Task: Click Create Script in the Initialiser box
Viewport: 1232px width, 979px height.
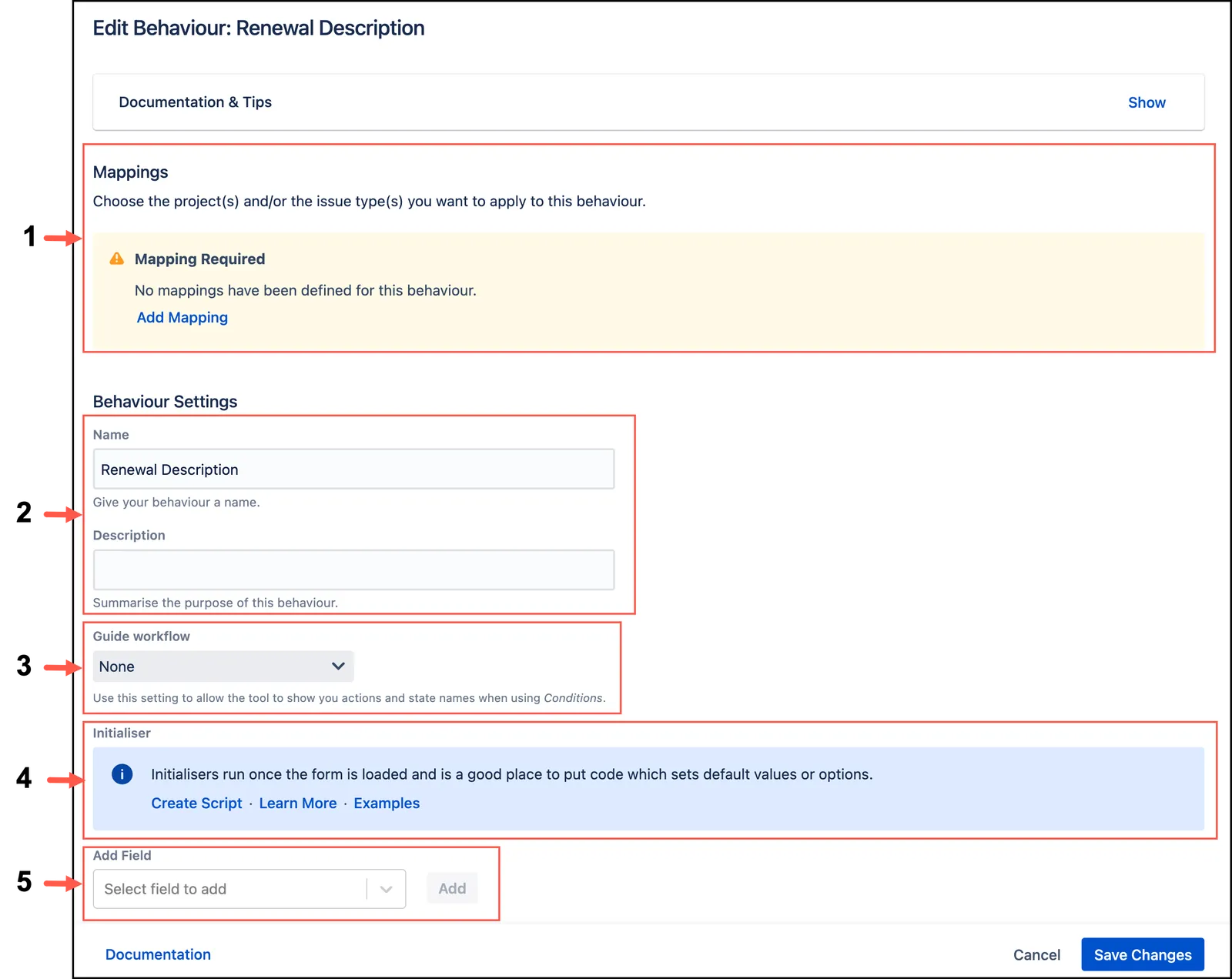Action: point(196,803)
